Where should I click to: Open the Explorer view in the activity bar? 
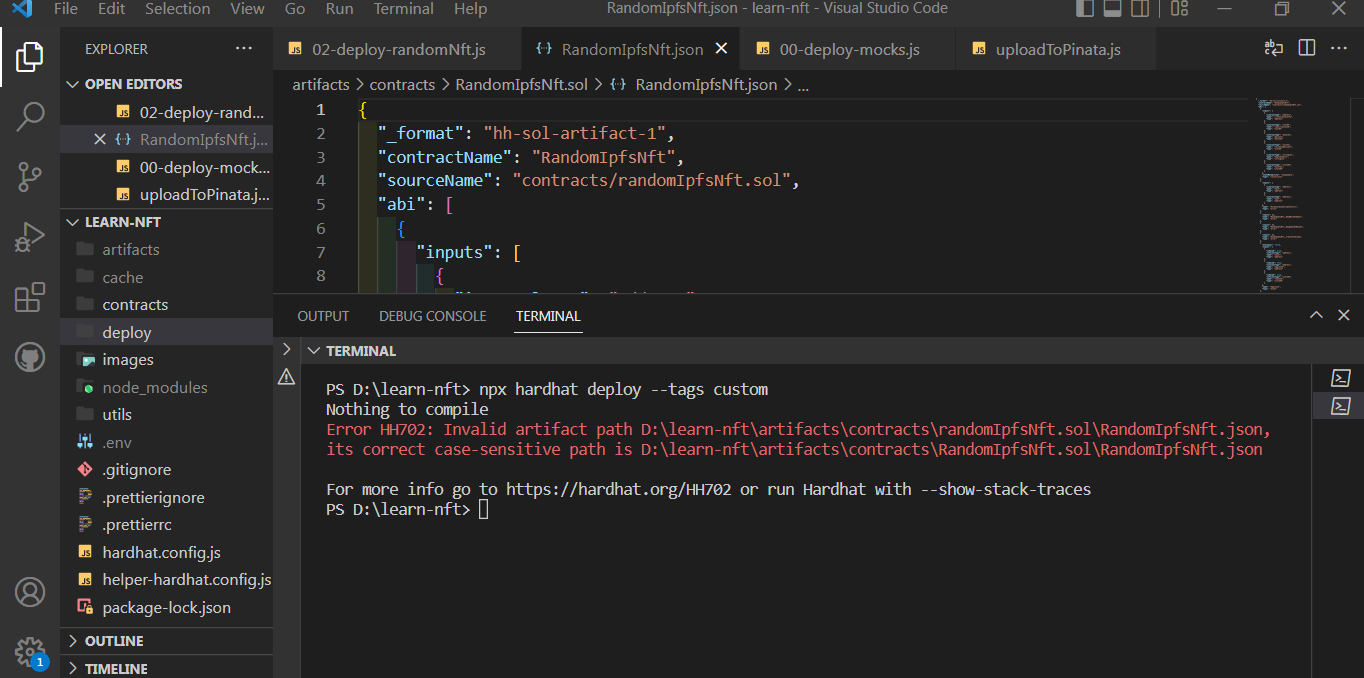click(x=30, y=56)
